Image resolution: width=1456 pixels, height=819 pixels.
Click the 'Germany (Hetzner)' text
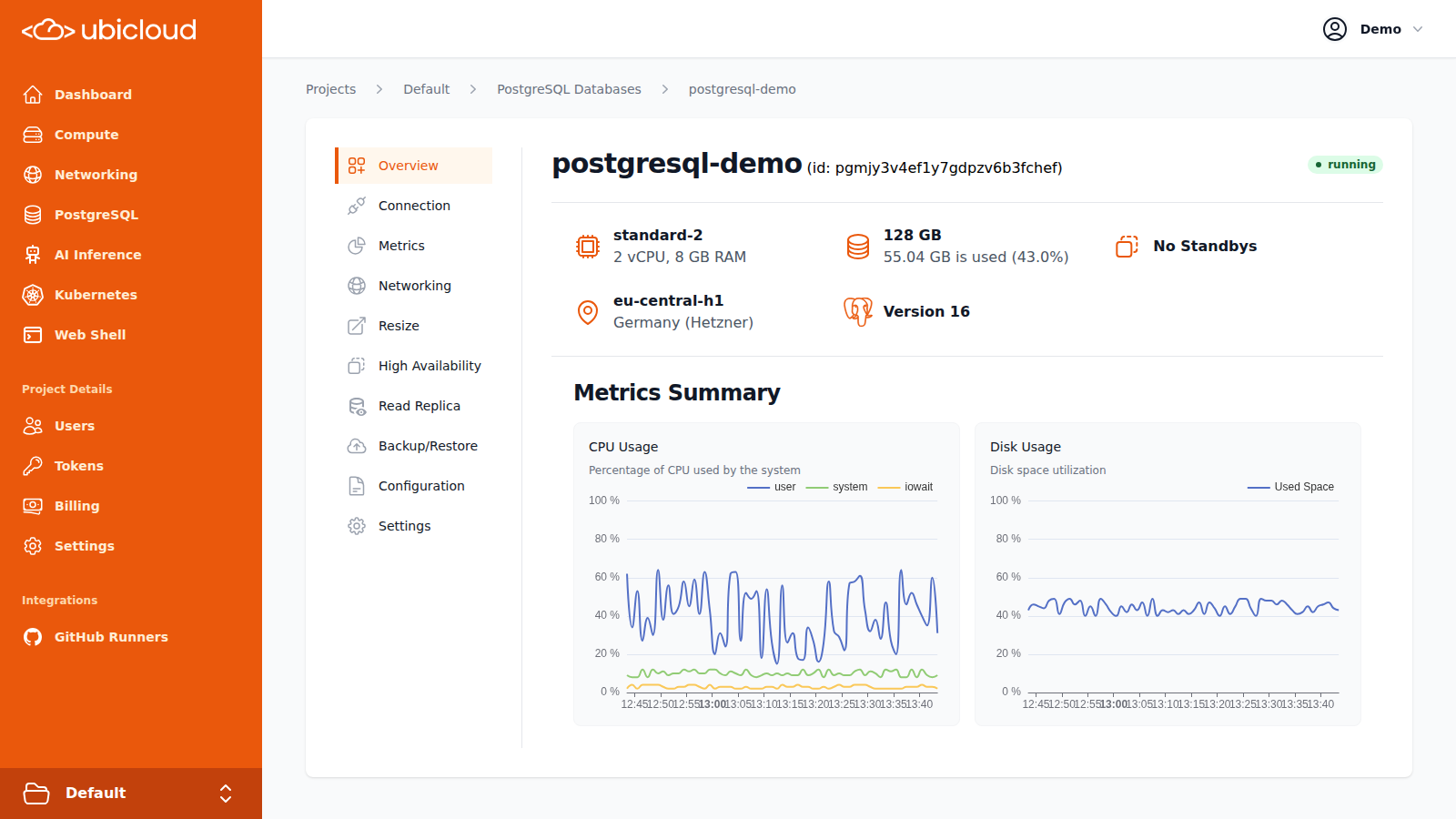[x=683, y=323]
